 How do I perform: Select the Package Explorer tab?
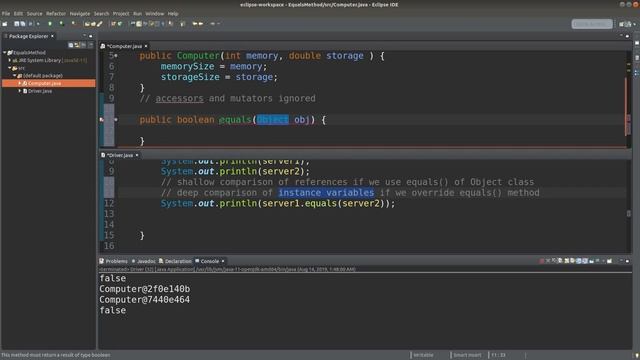(29, 36)
